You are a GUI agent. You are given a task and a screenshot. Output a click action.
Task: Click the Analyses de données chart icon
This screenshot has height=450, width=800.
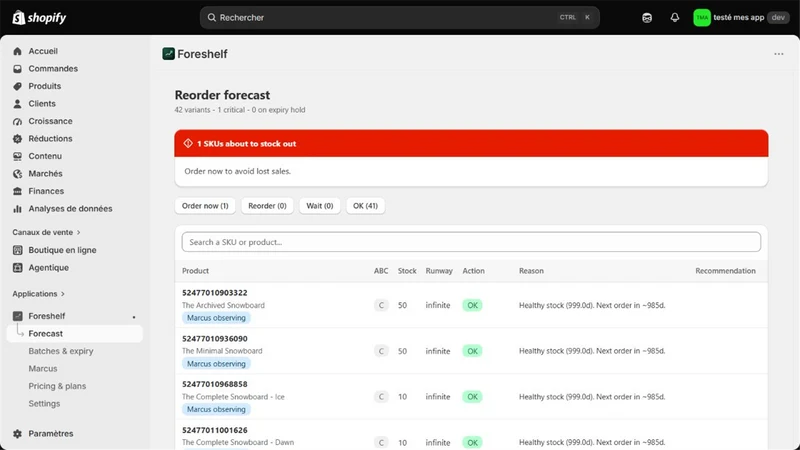click(x=17, y=209)
